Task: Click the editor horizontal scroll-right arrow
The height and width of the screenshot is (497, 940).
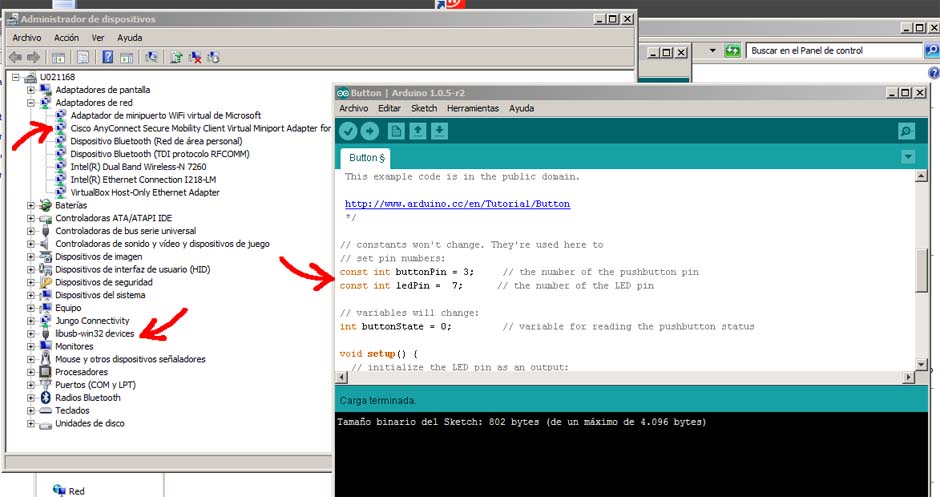Action: 909,377
